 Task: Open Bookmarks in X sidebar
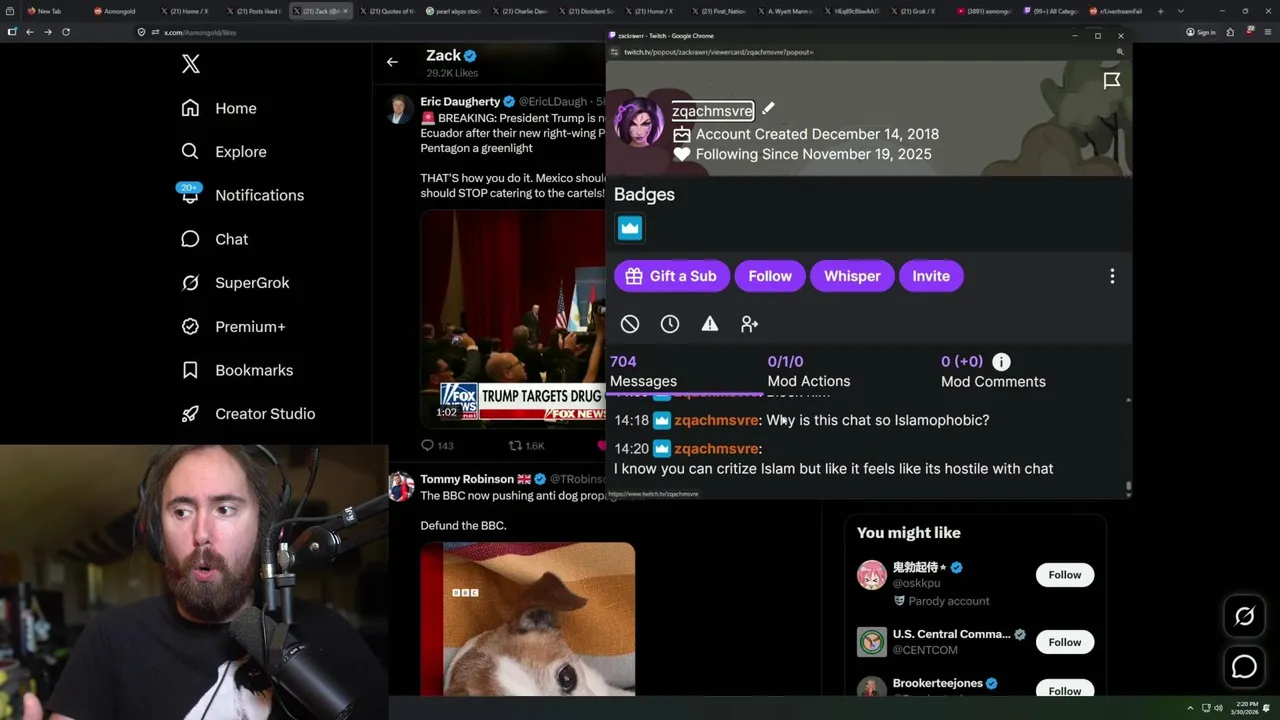pos(237,370)
